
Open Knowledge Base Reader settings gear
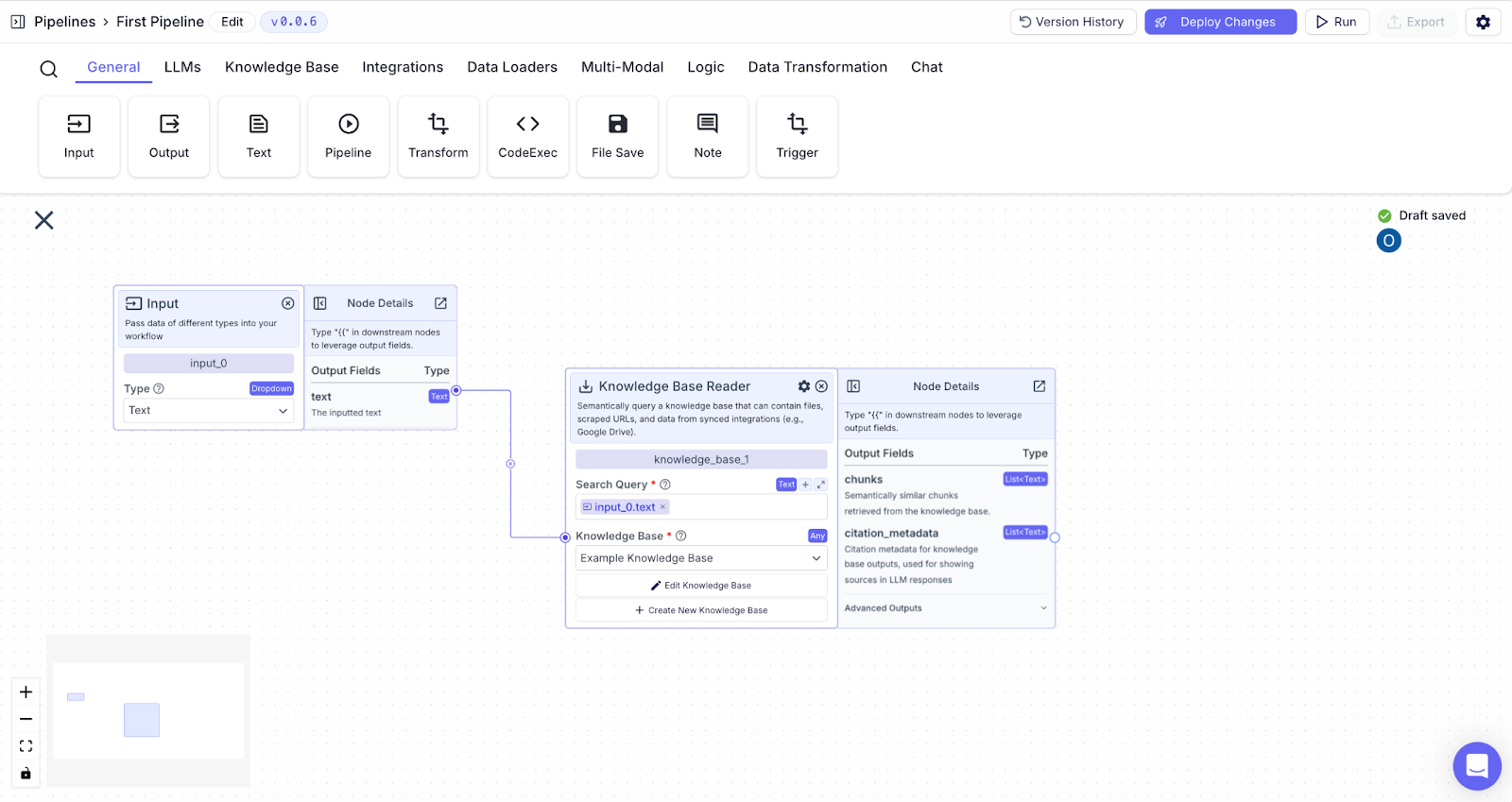[804, 386]
